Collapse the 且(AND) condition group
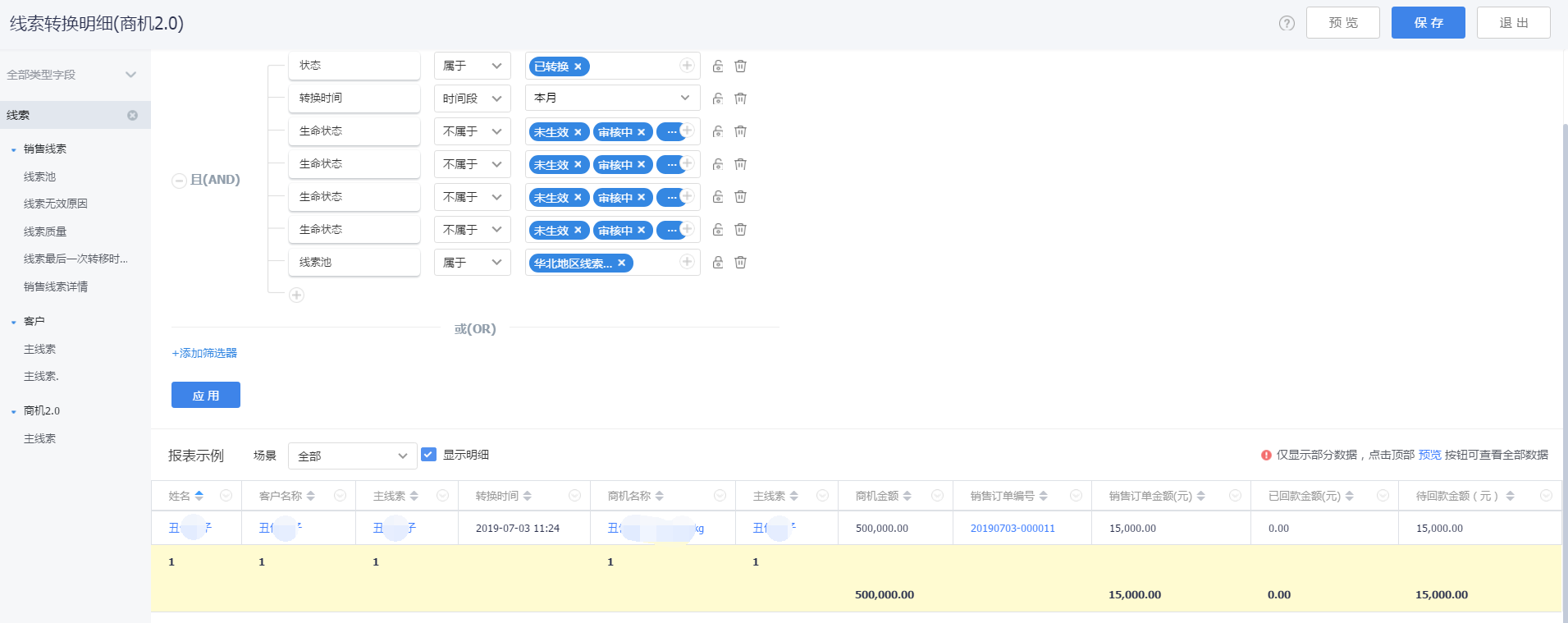This screenshot has width=1568, height=623. (x=179, y=181)
